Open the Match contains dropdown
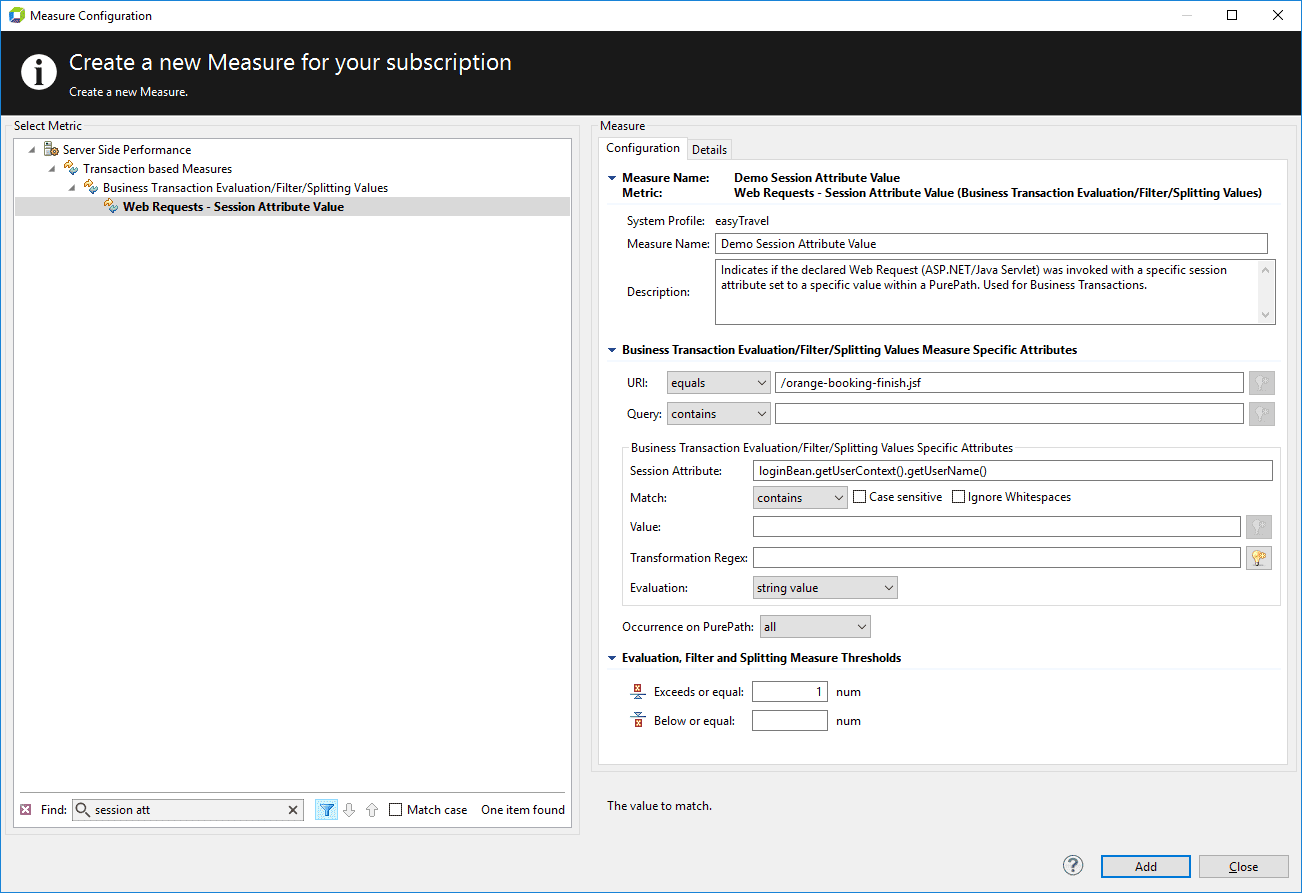Viewport: 1302px width, 893px height. [800, 497]
